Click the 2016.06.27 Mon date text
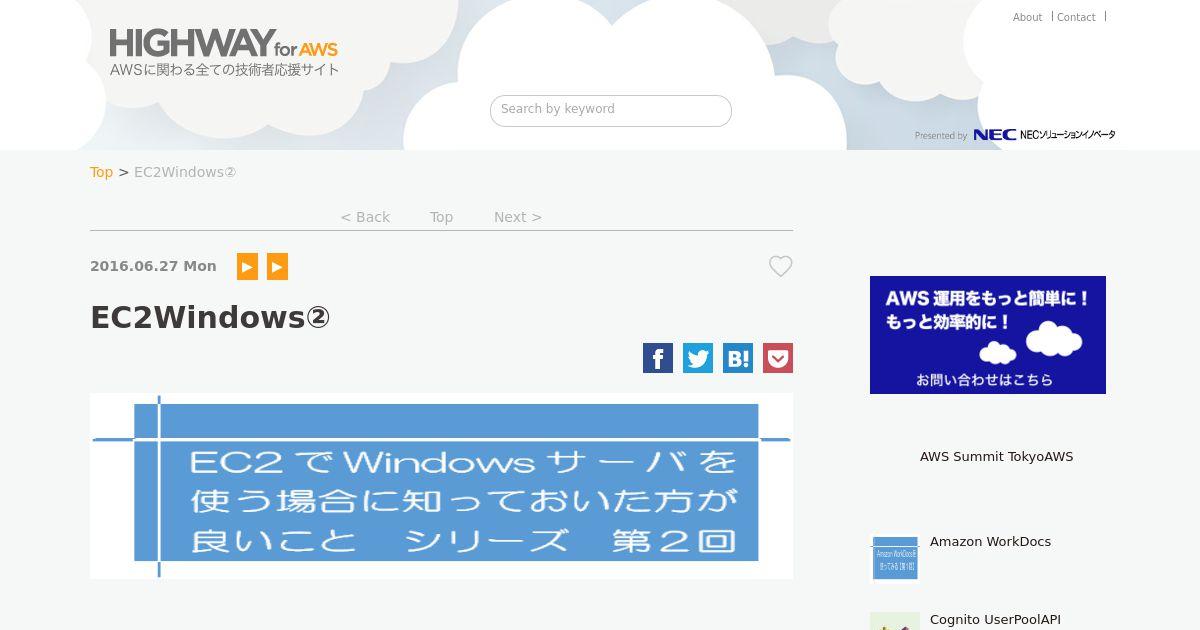Viewport: 1200px width, 630px height. pos(153,266)
